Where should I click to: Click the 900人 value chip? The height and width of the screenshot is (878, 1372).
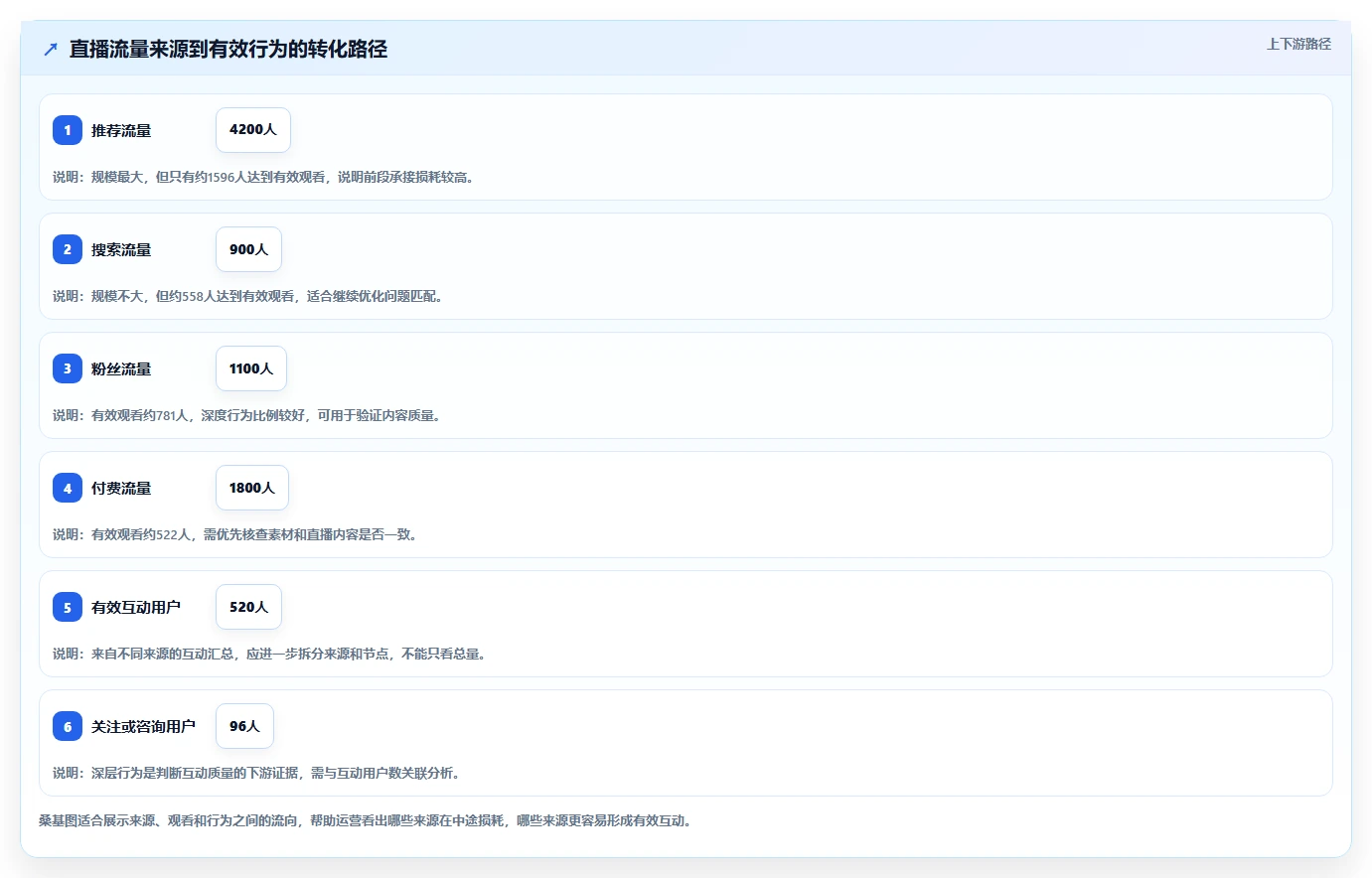[248, 249]
